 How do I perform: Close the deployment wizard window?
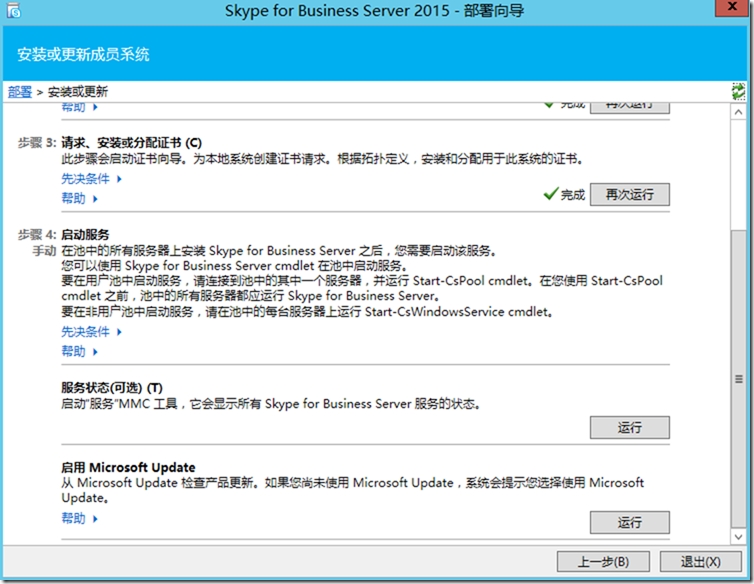732,8
